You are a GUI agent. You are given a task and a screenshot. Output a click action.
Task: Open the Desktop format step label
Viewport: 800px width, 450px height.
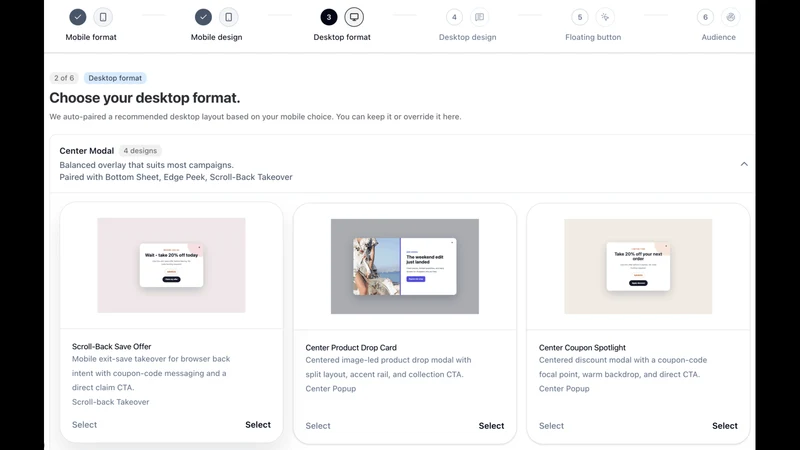tap(342, 37)
